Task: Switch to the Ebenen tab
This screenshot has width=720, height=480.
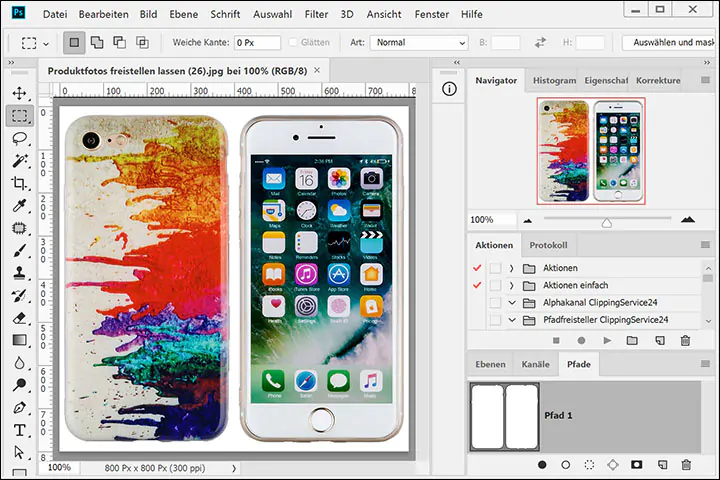Action: [x=490, y=365]
